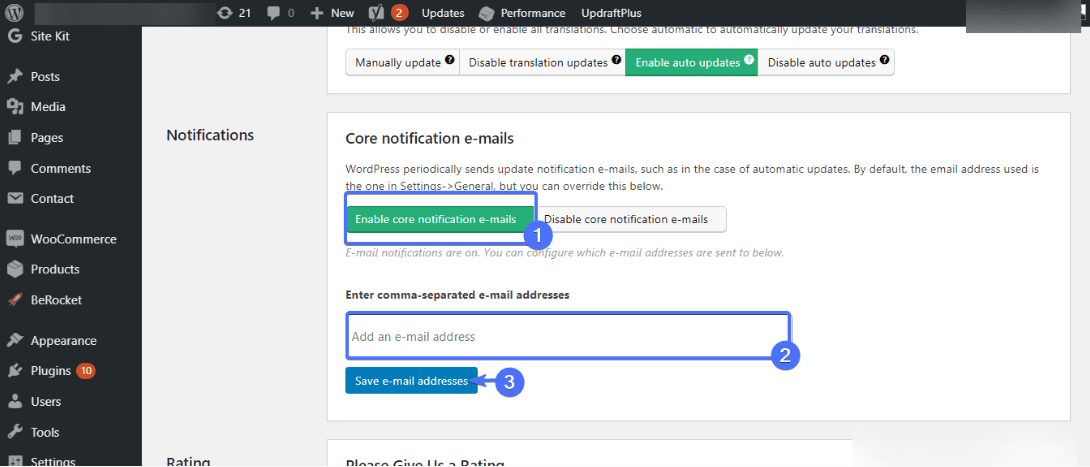This screenshot has height=467, width=1090.
Task: Go to Plugins in sidebar
Action: (51, 371)
